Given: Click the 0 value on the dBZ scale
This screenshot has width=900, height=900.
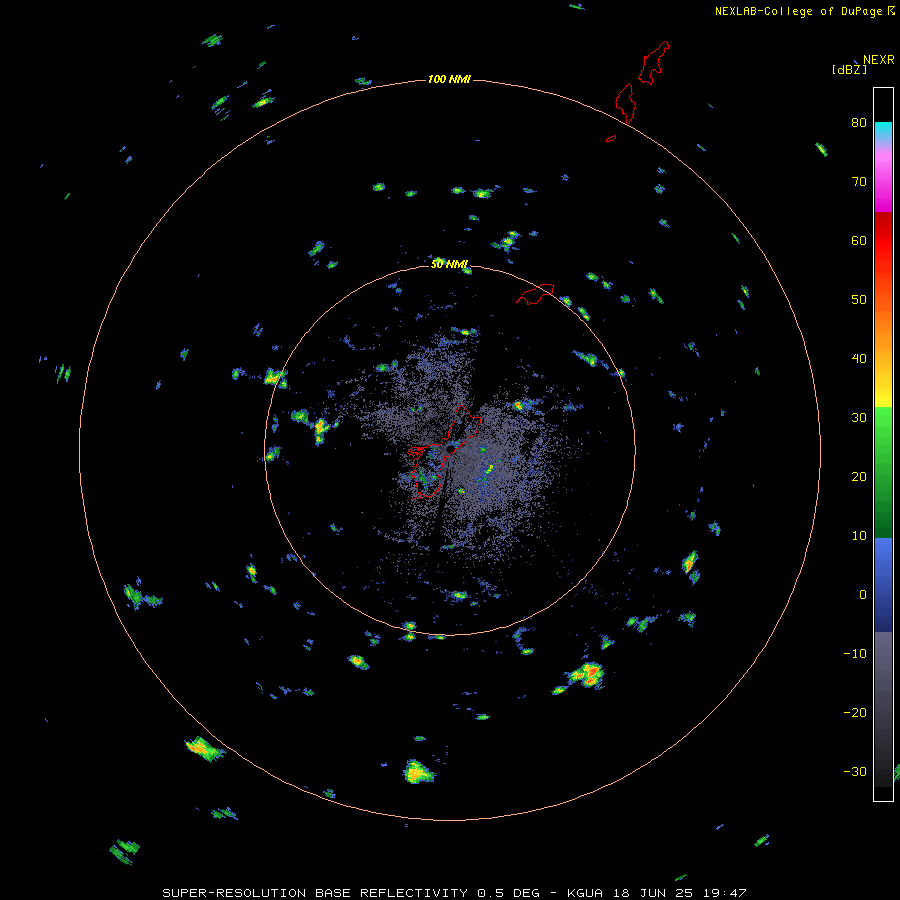Looking at the screenshot, I should (x=863, y=595).
